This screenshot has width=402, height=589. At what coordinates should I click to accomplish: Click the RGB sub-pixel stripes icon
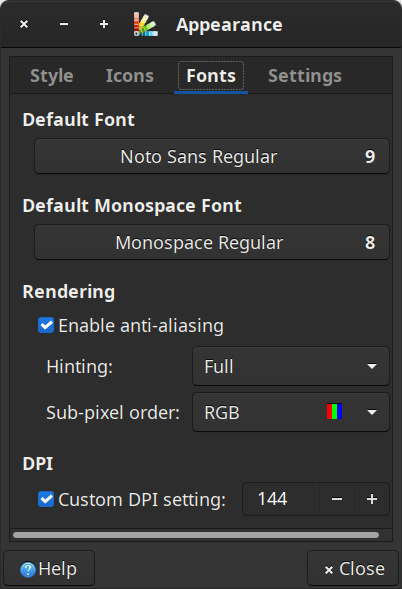334,412
